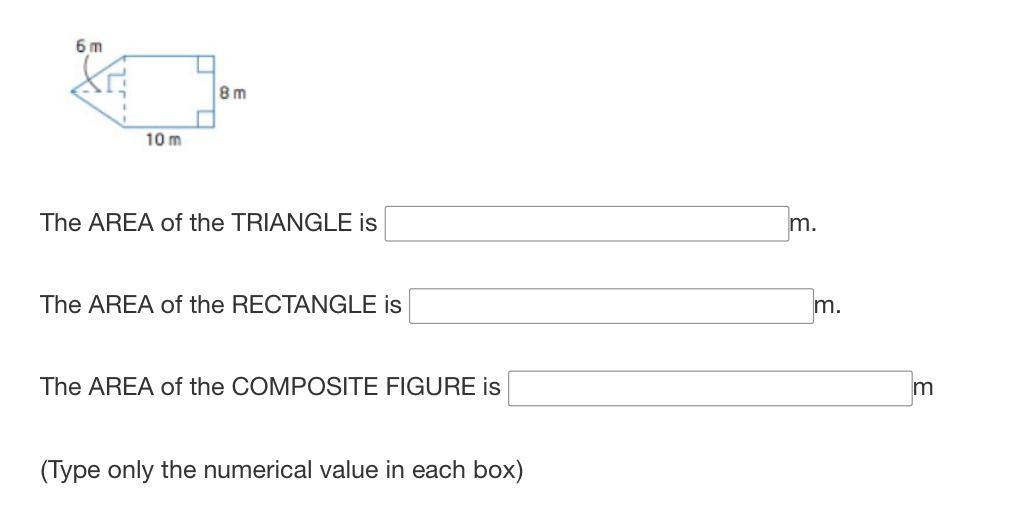The width and height of the screenshot is (1022, 508).
Task: Click the 10 m bottom label
Action: (164, 140)
